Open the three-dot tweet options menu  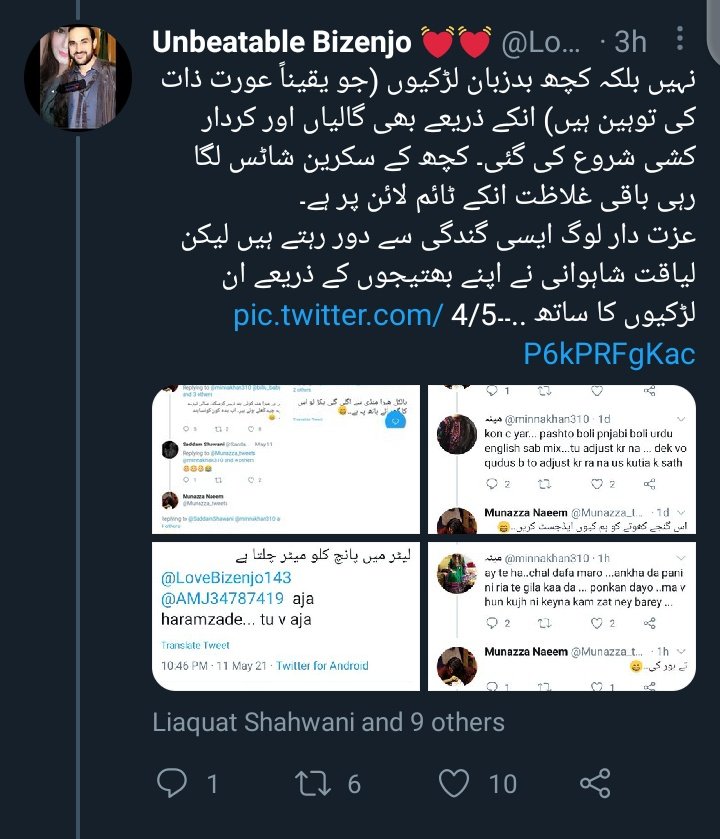point(679,39)
